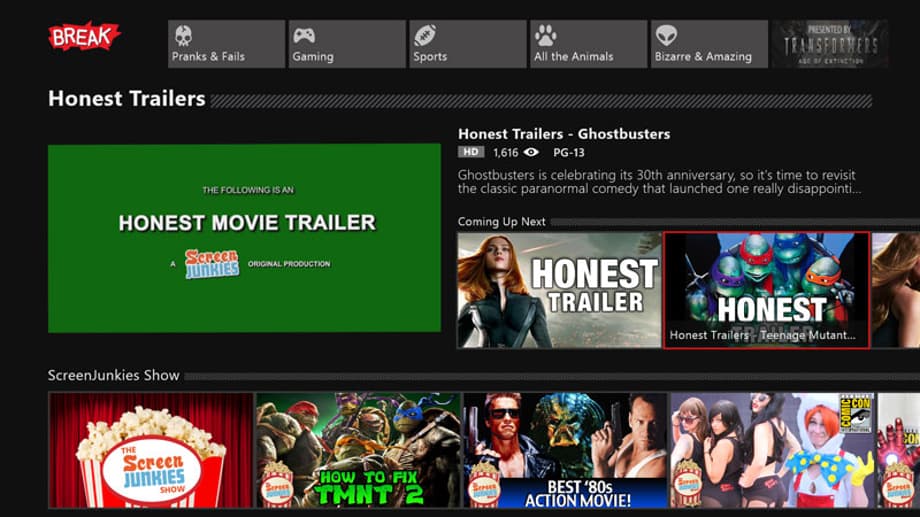920x517 pixels.
Task: Open the Sports category
Action: click(468, 44)
